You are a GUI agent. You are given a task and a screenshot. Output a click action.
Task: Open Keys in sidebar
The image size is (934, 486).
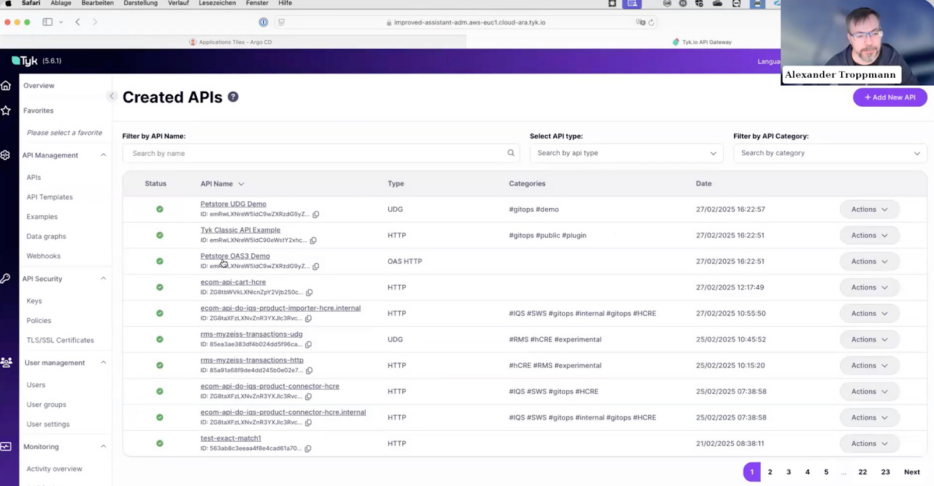pos(34,301)
